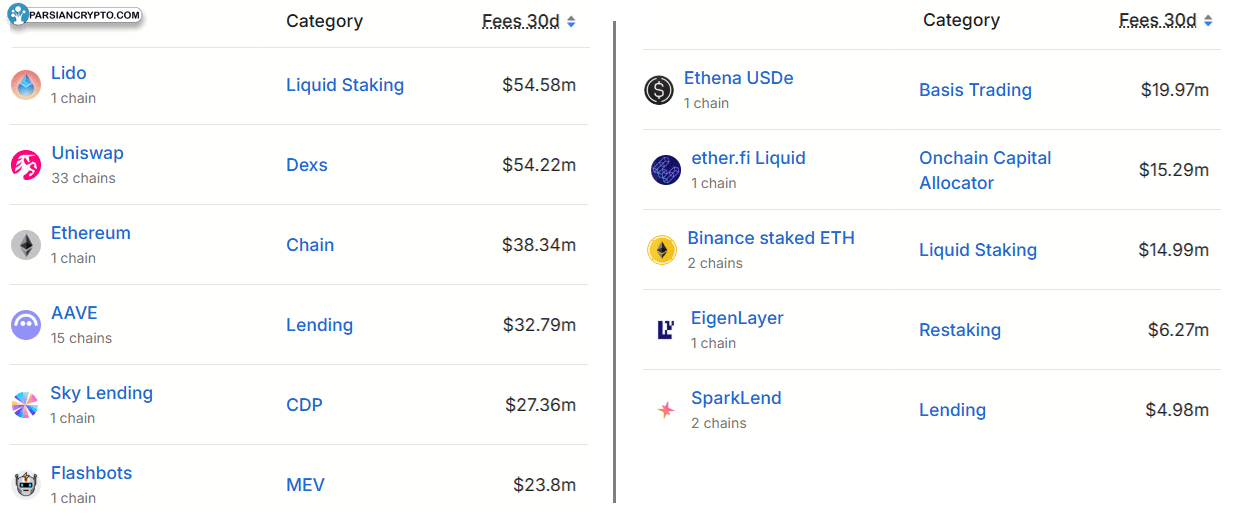The height and width of the screenshot is (521, 1233).
Task: Open the Basis Trading category link
Action: click(975, 90)
